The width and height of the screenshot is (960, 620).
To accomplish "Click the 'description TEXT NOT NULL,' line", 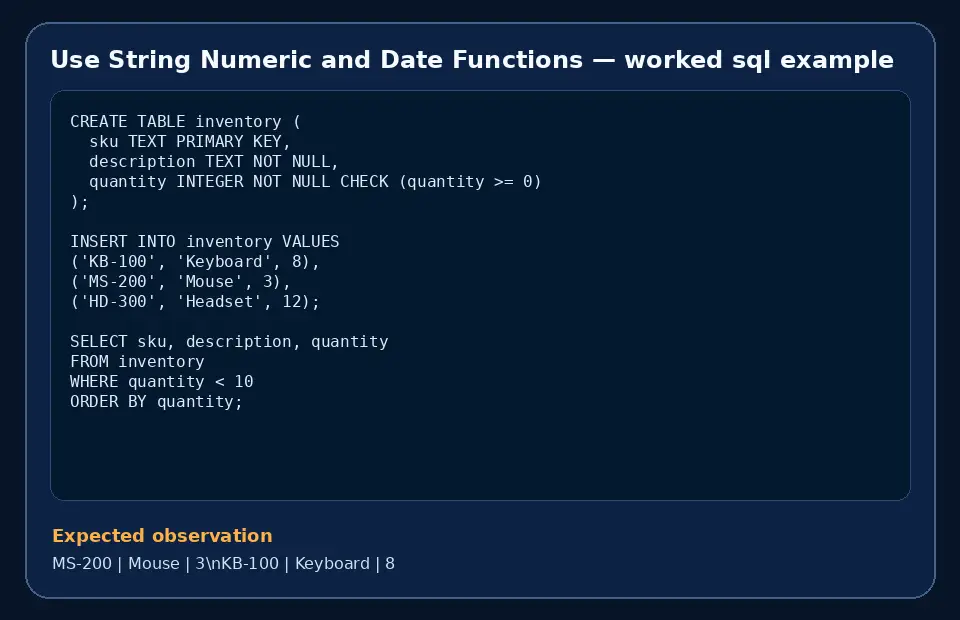I will click(x=214, y=162).
